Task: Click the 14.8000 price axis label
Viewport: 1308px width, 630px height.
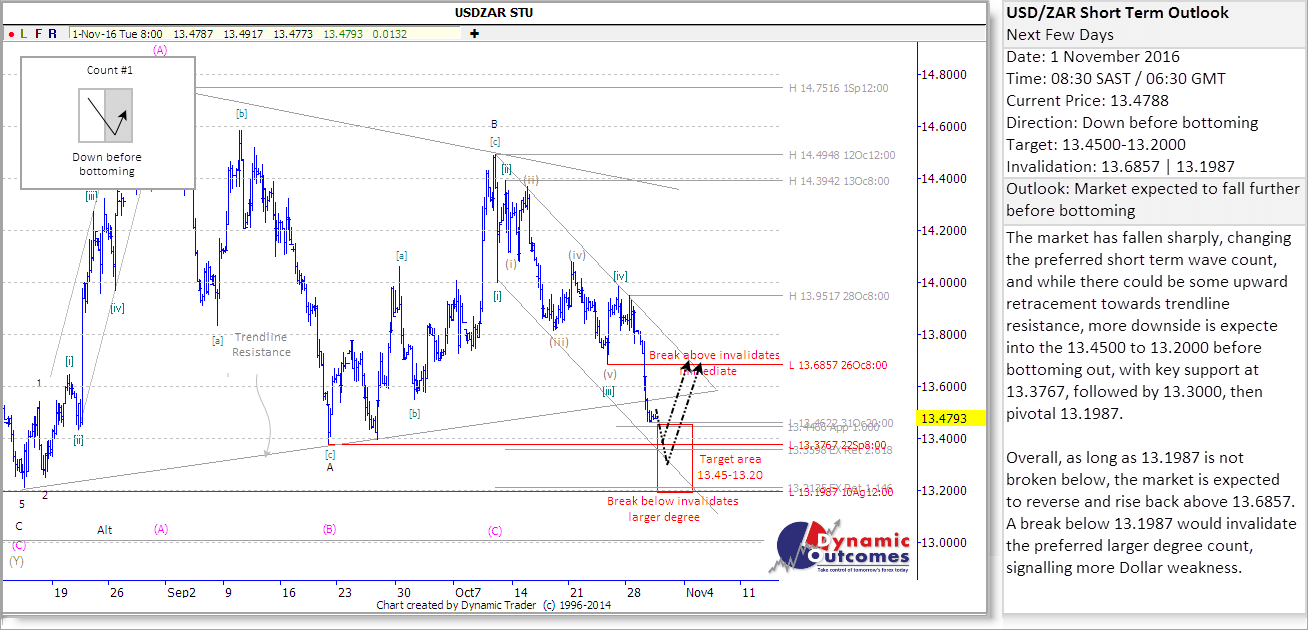Action: (x=944, y=75)
